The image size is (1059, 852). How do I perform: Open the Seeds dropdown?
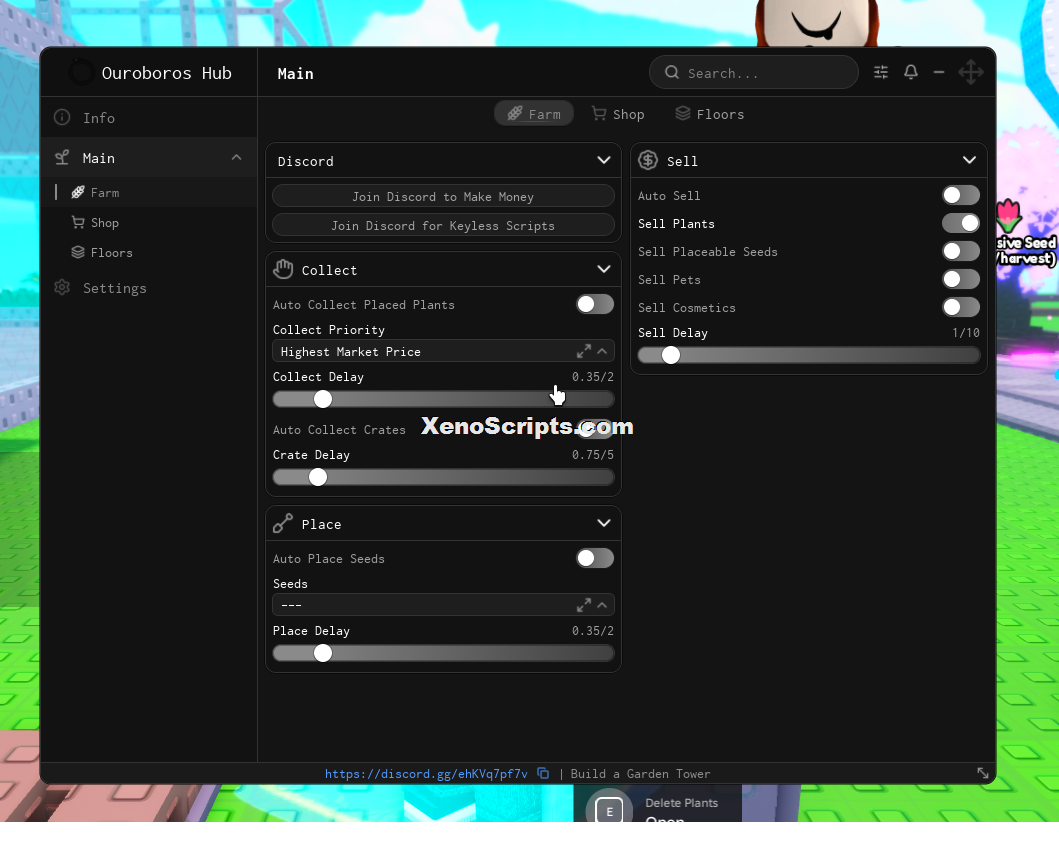click(443, 605)
